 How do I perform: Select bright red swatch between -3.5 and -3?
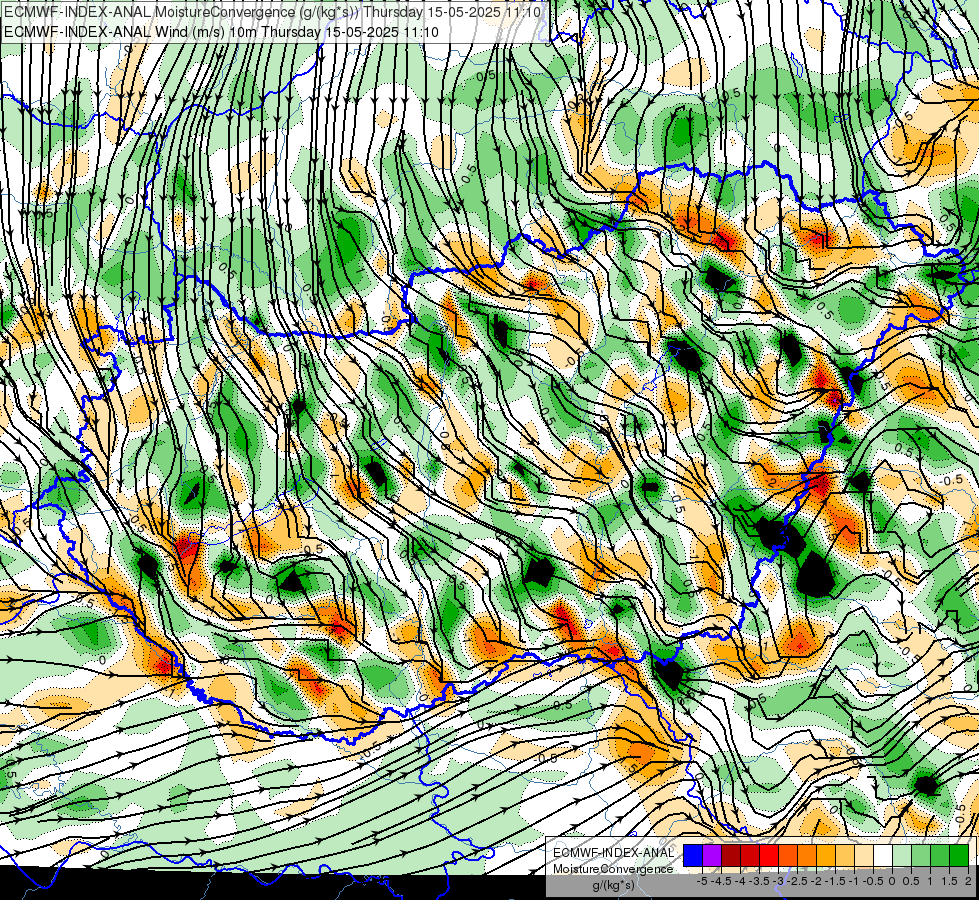(769, 855)
